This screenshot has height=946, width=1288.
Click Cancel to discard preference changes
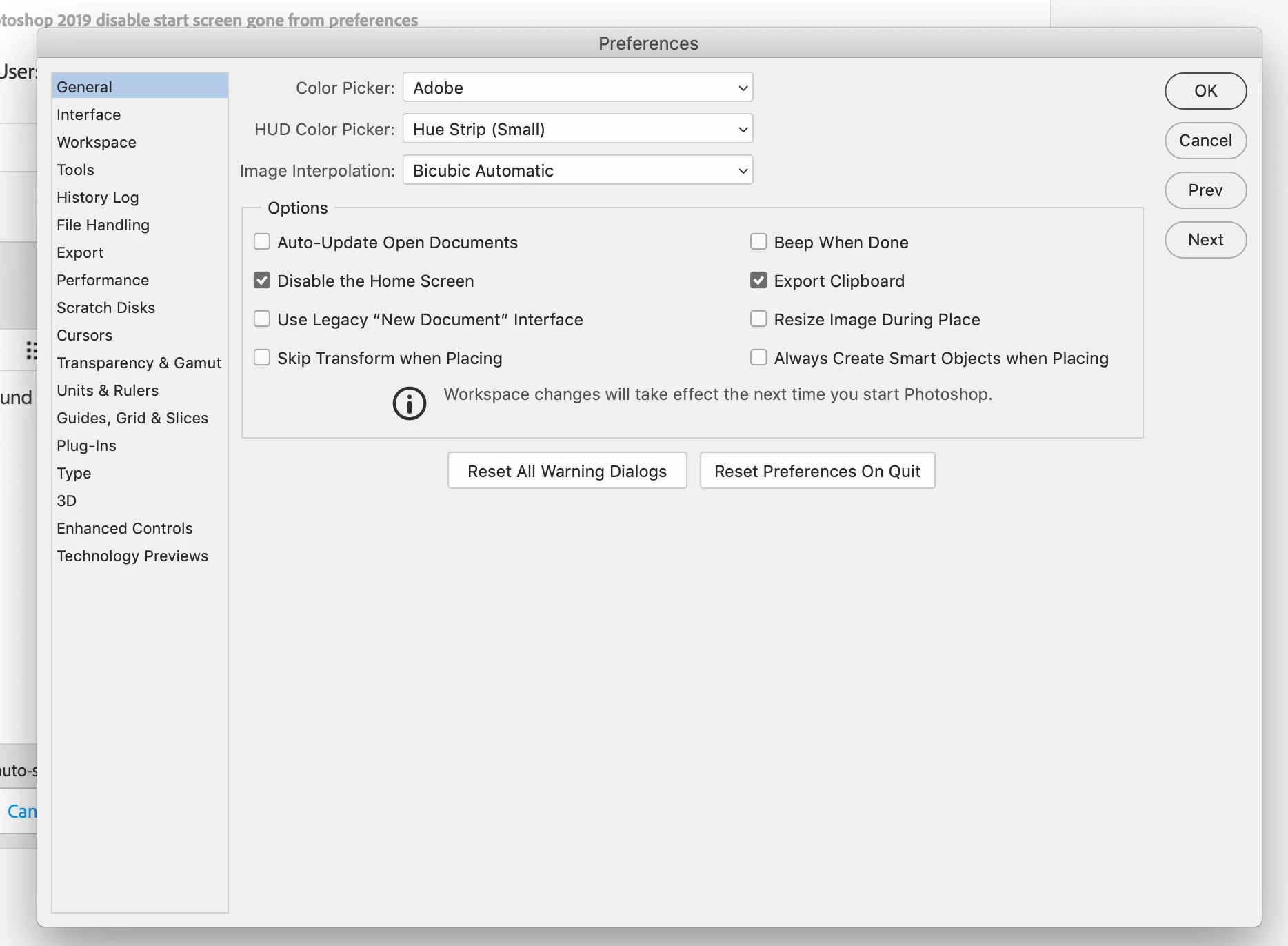coord(1205,141)
